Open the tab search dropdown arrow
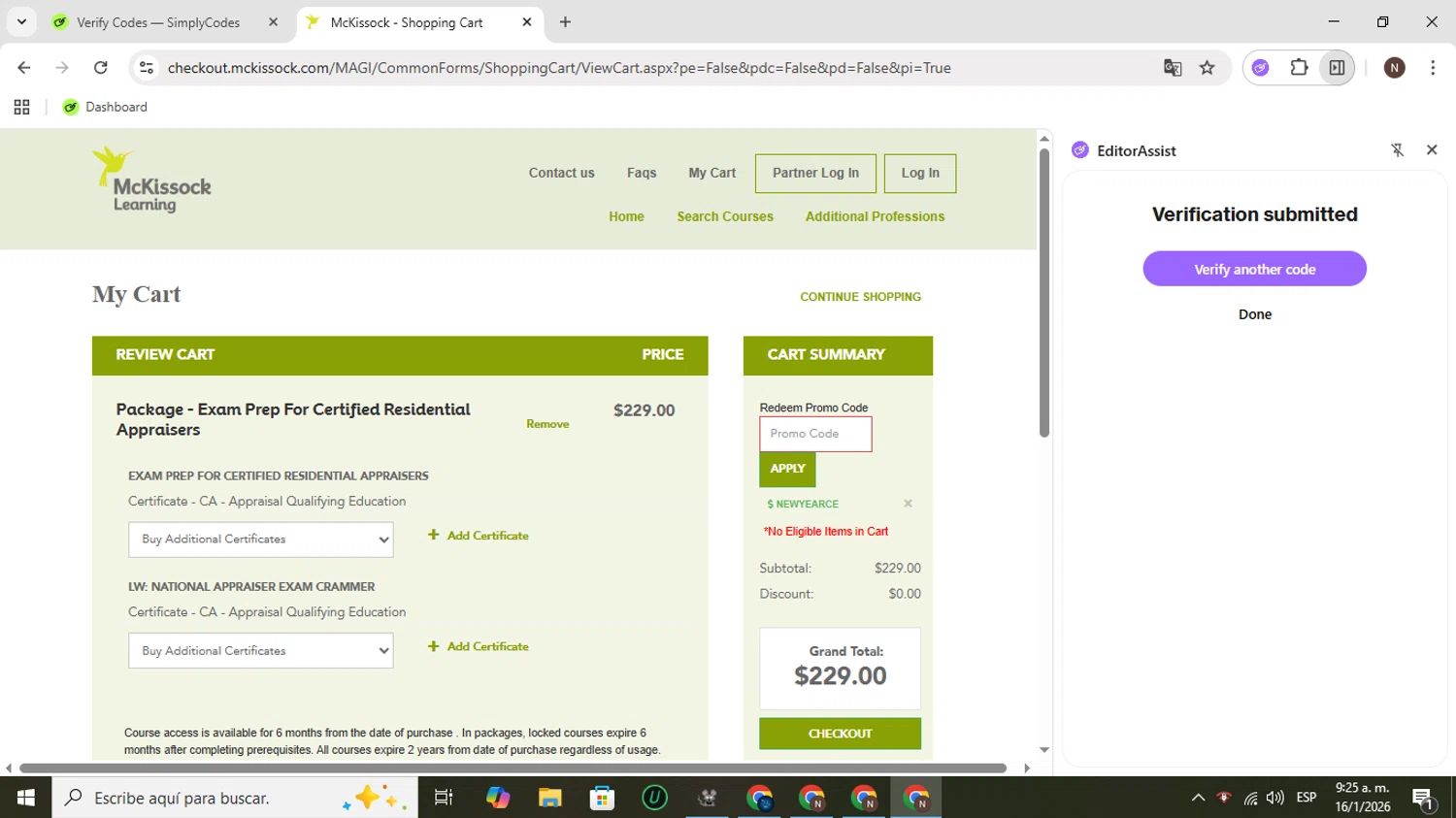Viewport: 1456px width, 818px height. (21, 21)
